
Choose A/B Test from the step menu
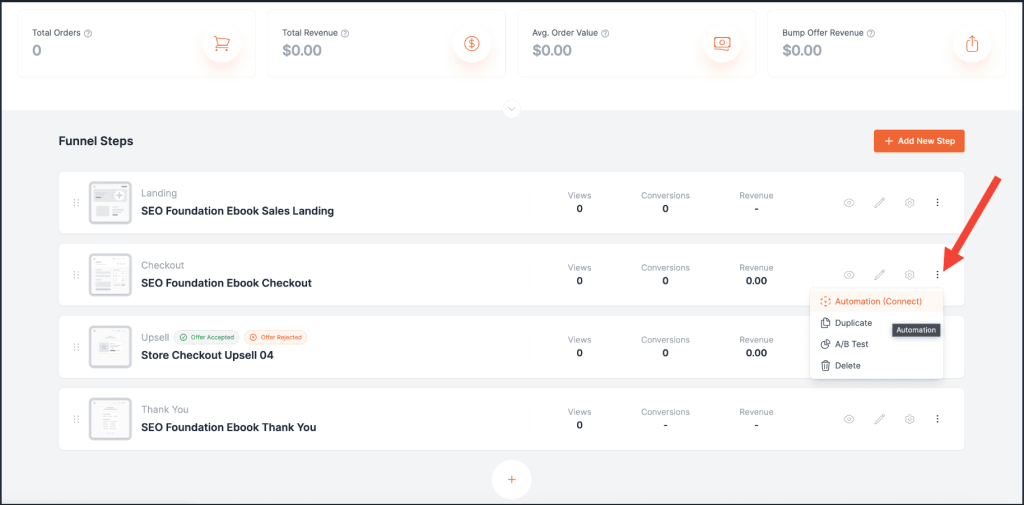pos(851,344)
